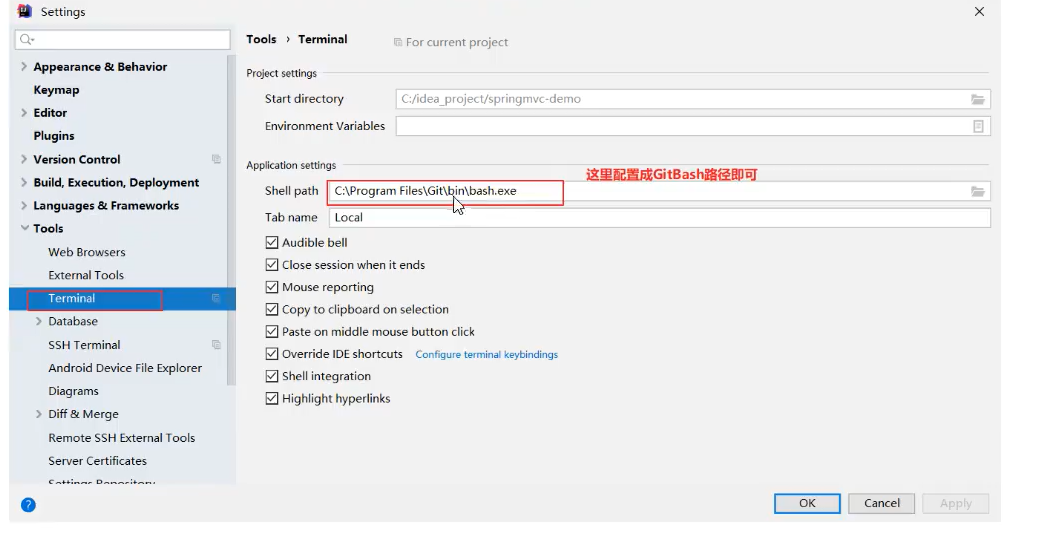Screen dimensions: 1048x541
Task: Click the project-level icon beside Terminal row
Action: point(216,298)
